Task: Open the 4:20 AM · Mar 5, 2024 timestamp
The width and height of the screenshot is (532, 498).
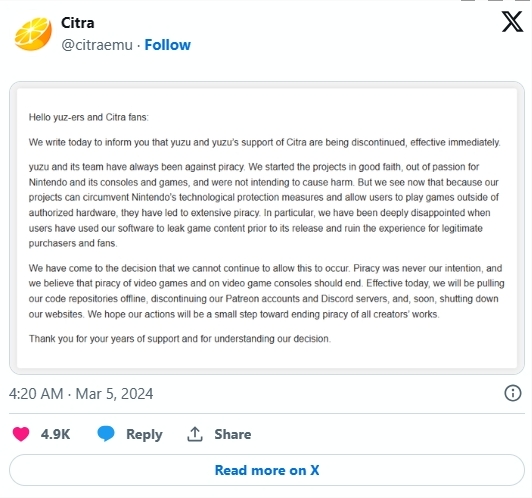Action: [x=81, y=394]
